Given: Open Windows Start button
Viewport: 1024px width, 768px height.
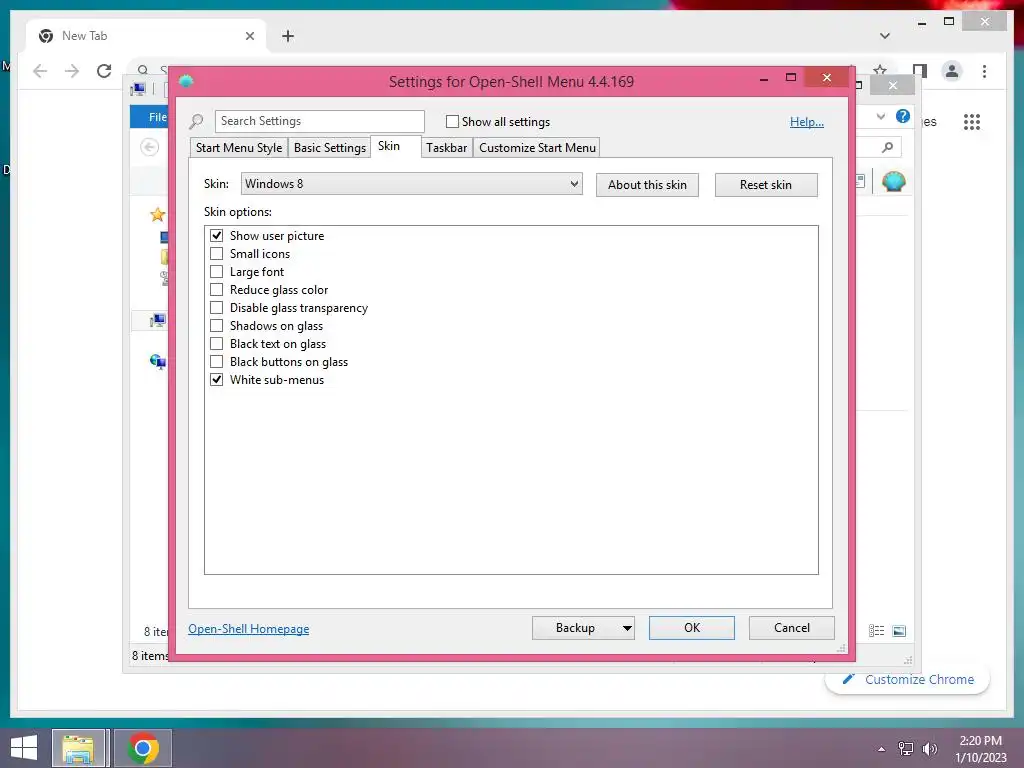Looking at the screenshot, I should click(24, 748).
